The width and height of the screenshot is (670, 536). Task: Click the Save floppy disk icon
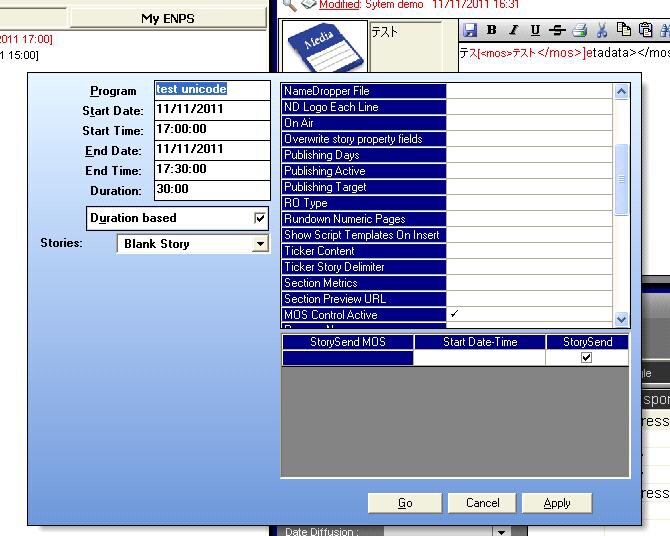pyautogui.click(x=470, y=30)
